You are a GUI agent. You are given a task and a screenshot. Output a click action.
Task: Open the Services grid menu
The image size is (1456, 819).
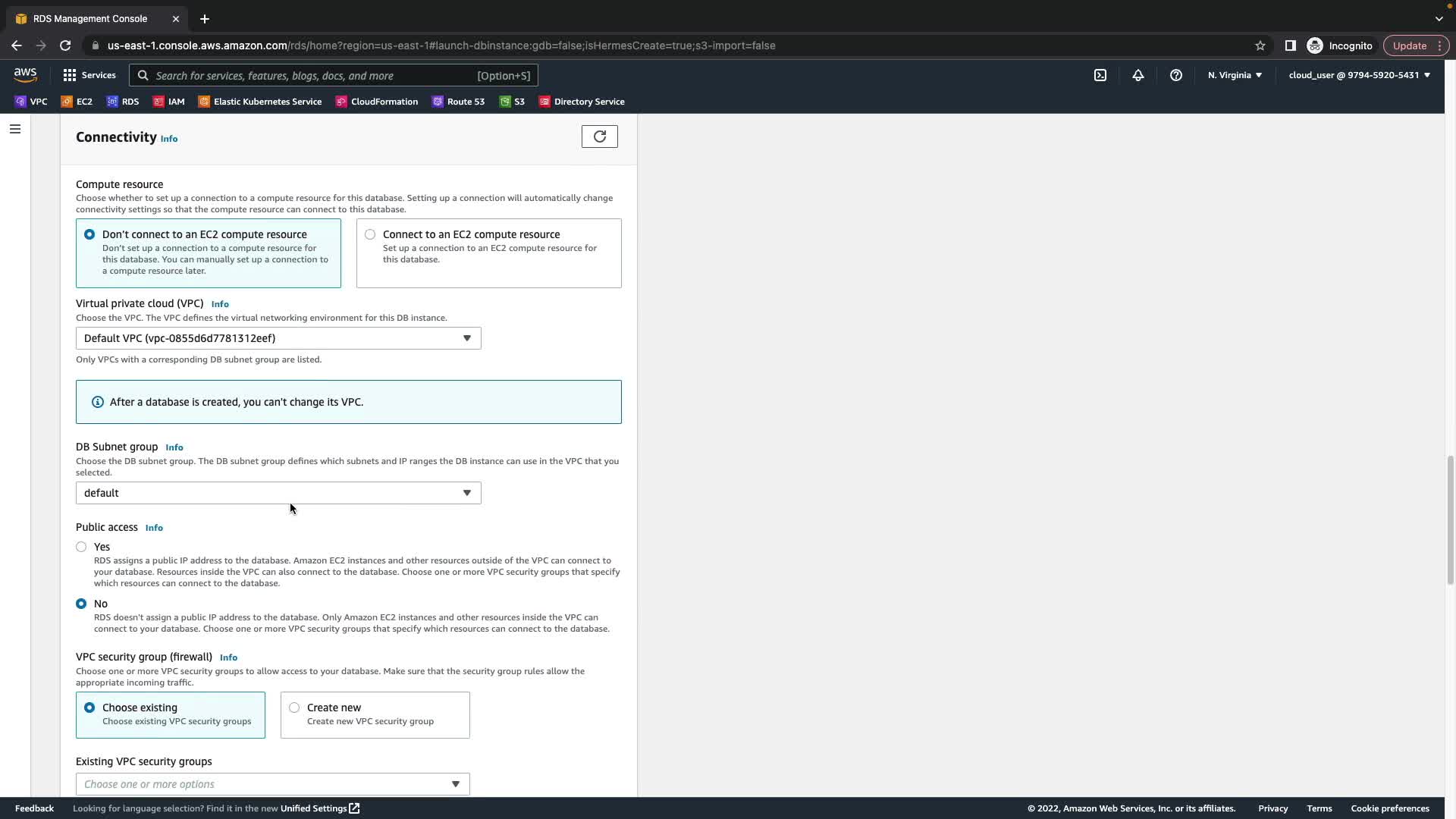point(89,75)
